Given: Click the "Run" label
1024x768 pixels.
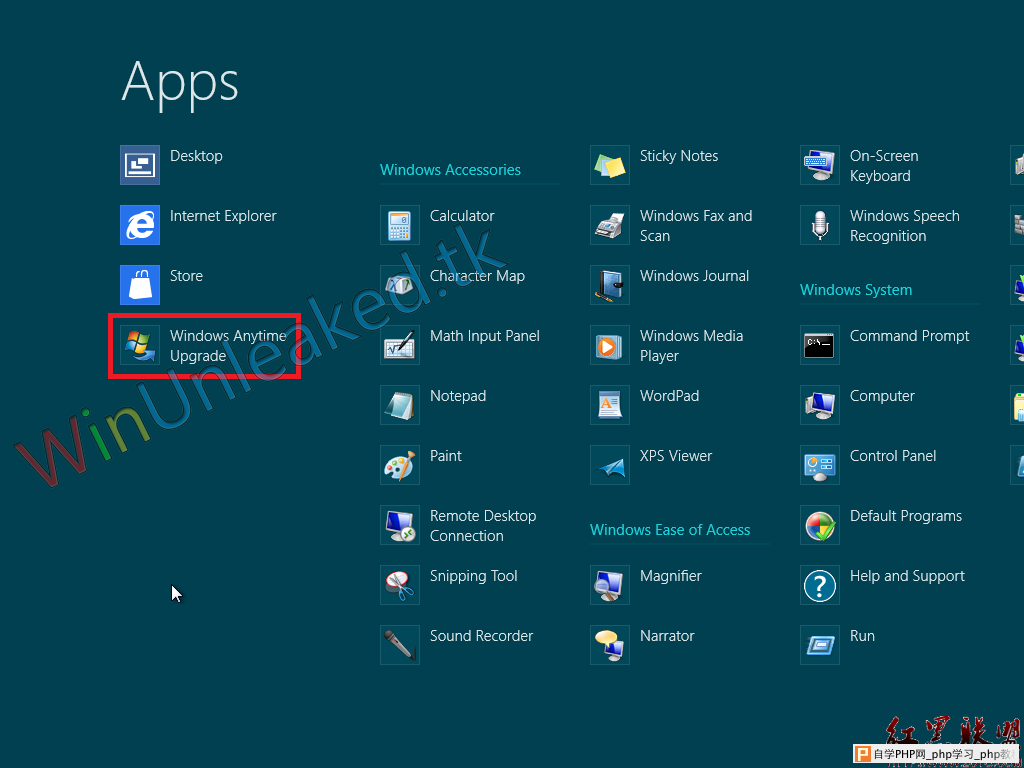Looking at the screenshot, I should 862,636.
